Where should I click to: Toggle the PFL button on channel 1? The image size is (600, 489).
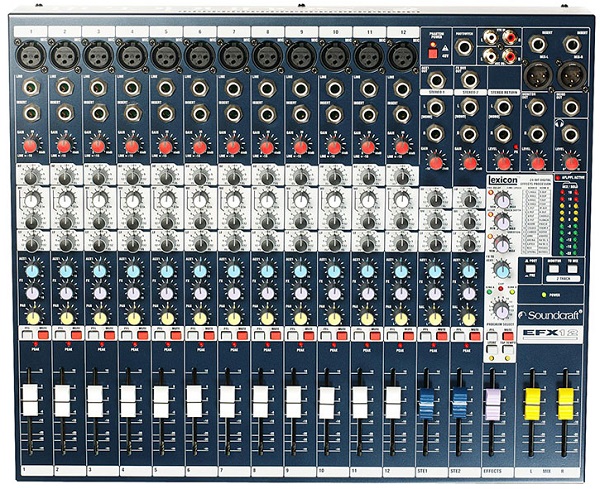click(x=26, y=336)
